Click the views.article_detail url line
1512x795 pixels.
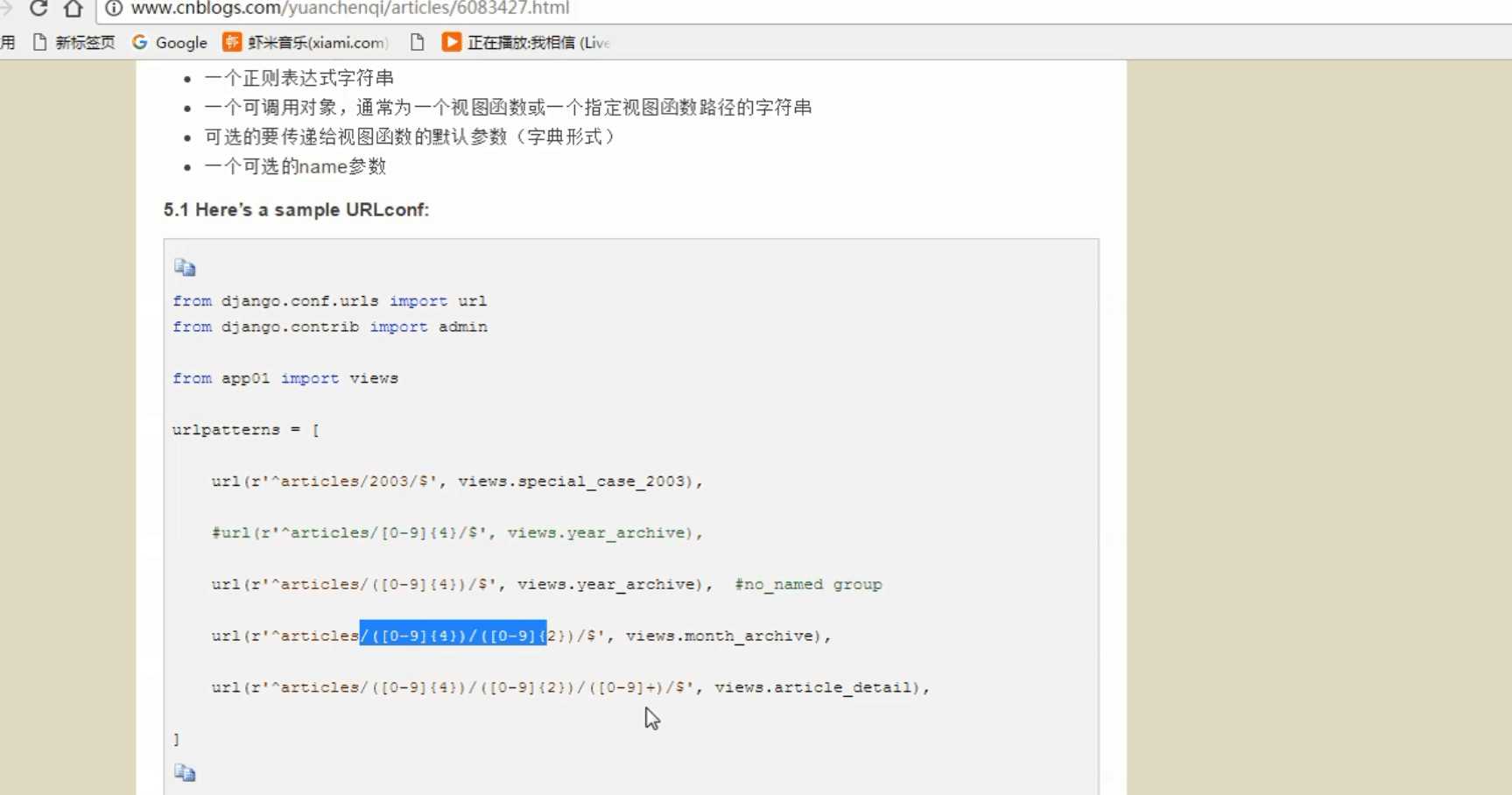[570, 688]
